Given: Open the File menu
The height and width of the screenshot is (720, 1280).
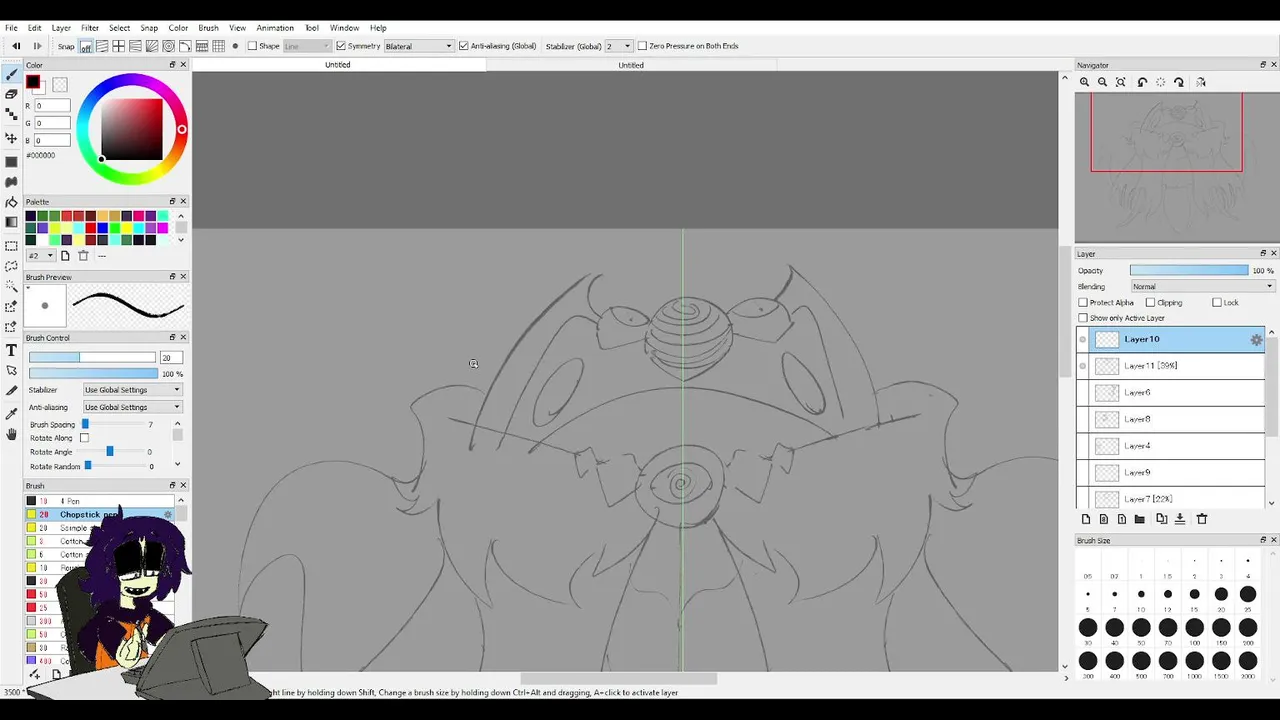Looking at the screenshot, I should (x=12, y=28).
